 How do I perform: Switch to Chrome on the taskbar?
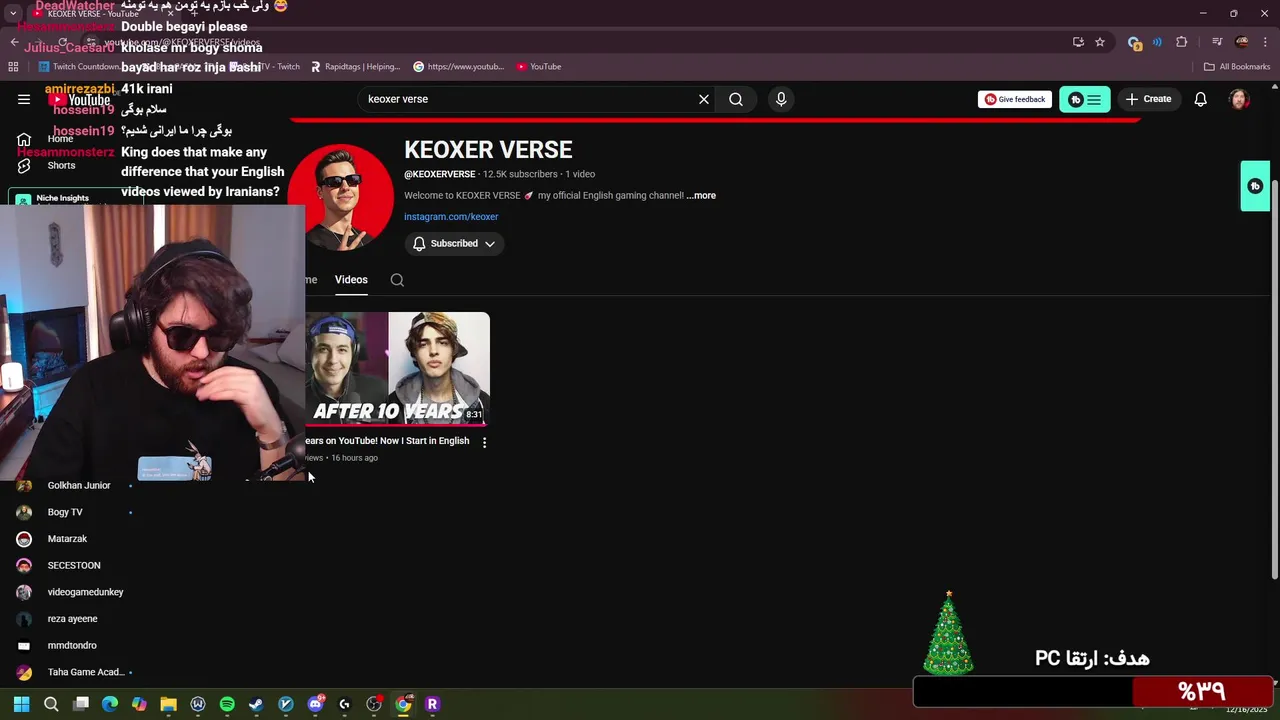tap(403, 704)
